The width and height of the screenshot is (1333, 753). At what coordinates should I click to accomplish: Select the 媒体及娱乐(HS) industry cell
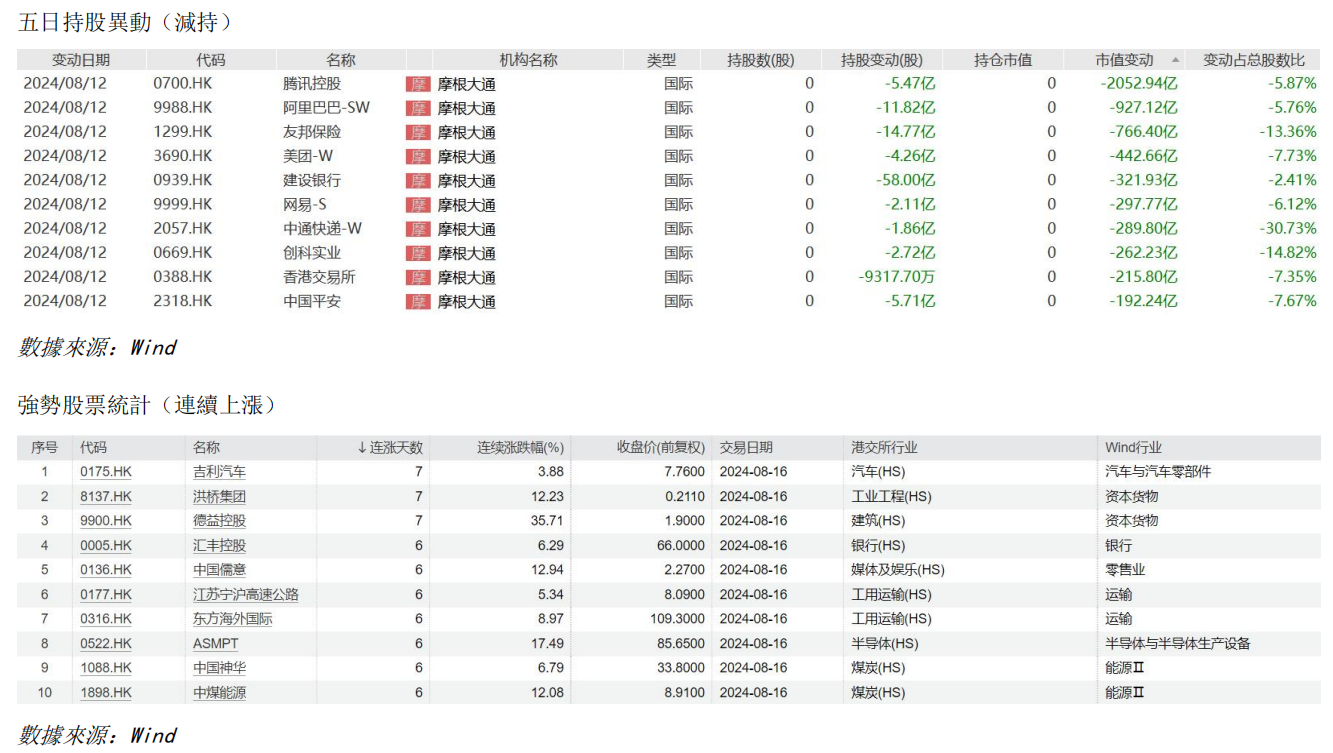[x=897, y=570]
